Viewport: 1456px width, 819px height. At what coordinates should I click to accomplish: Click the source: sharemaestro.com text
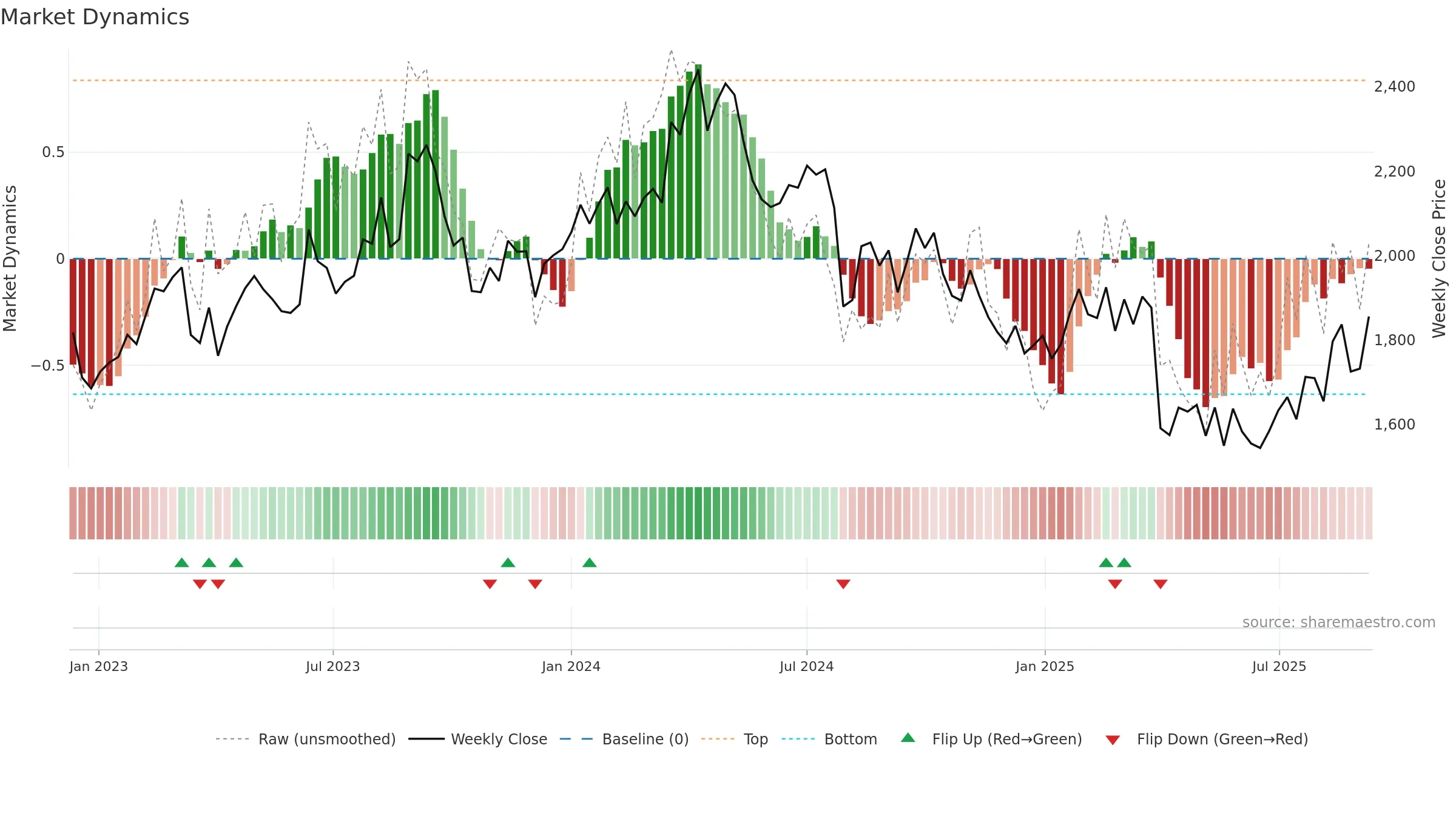pyautogui.click(x=1339, y=622)
